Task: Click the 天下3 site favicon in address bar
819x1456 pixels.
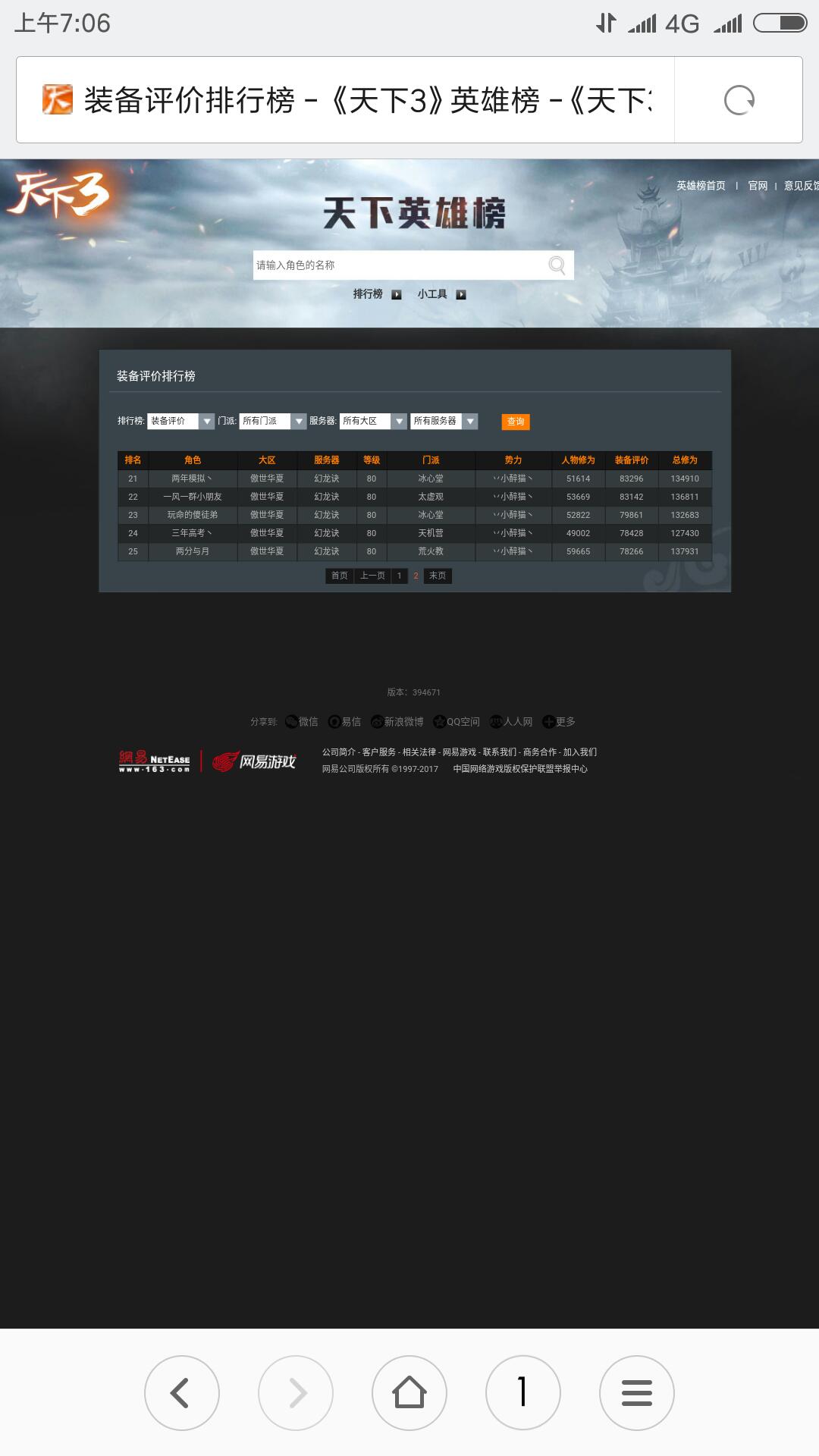Action: [x=58, y=99]
